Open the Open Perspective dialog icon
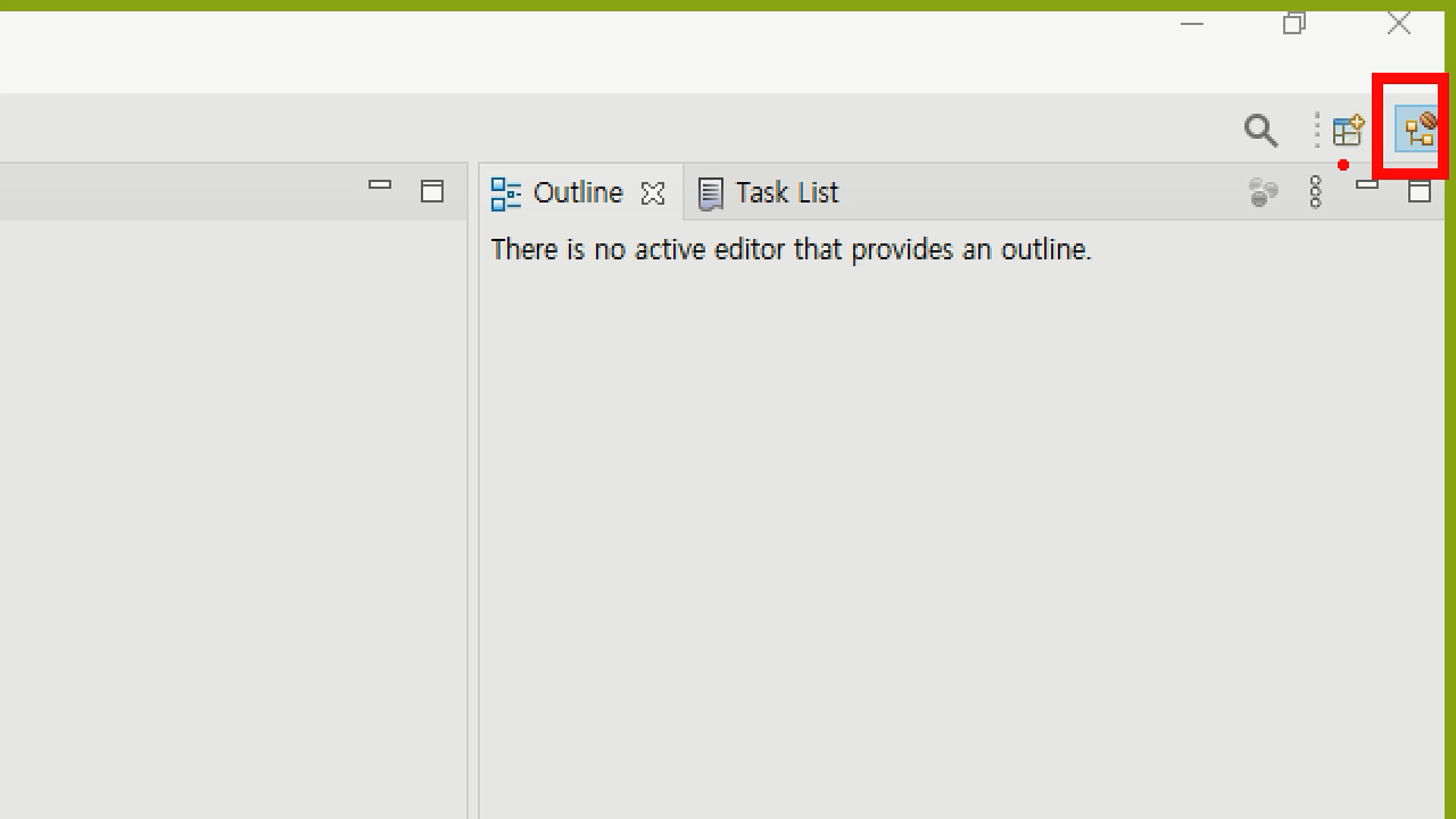Screen dimensions: 1456x819 (1348, 130)
